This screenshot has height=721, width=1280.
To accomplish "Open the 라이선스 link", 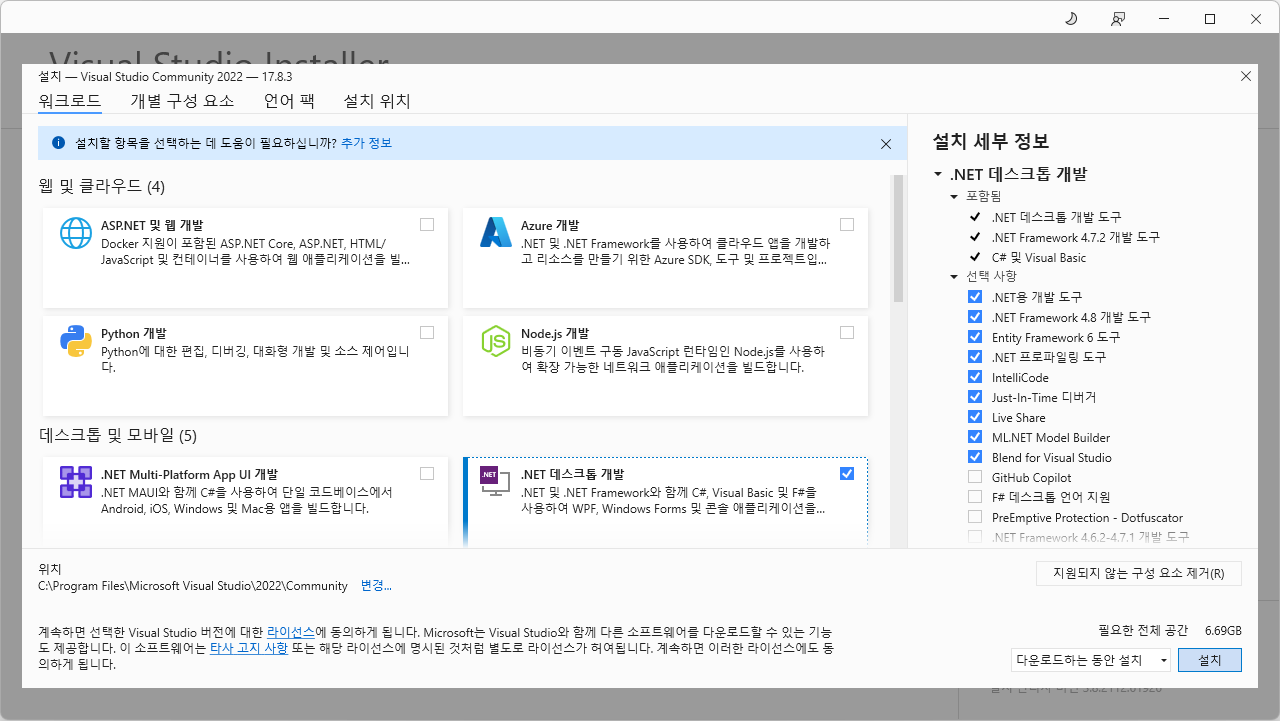I will (291, 633).
